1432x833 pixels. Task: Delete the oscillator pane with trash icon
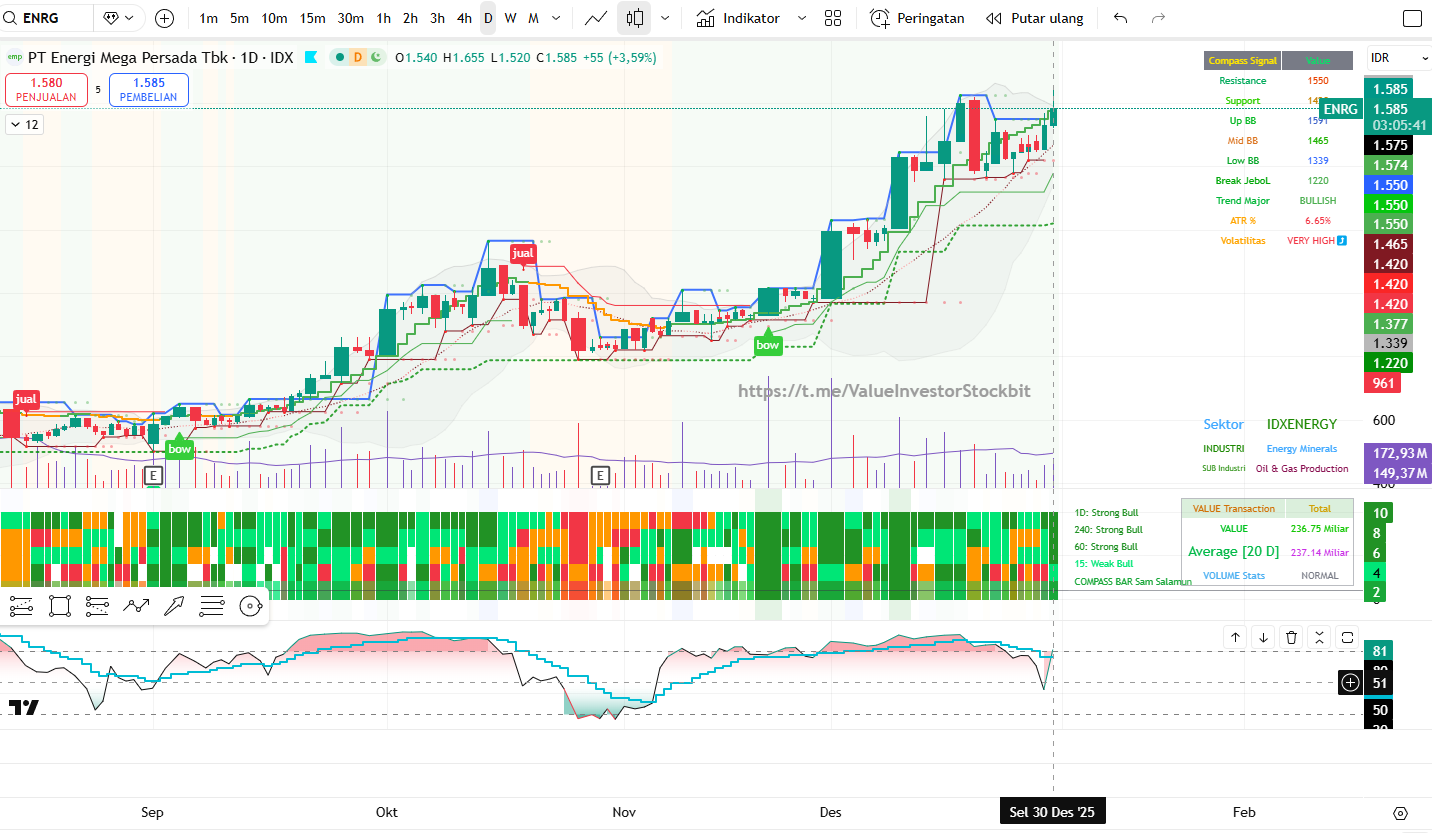[x=1291, y=637]
